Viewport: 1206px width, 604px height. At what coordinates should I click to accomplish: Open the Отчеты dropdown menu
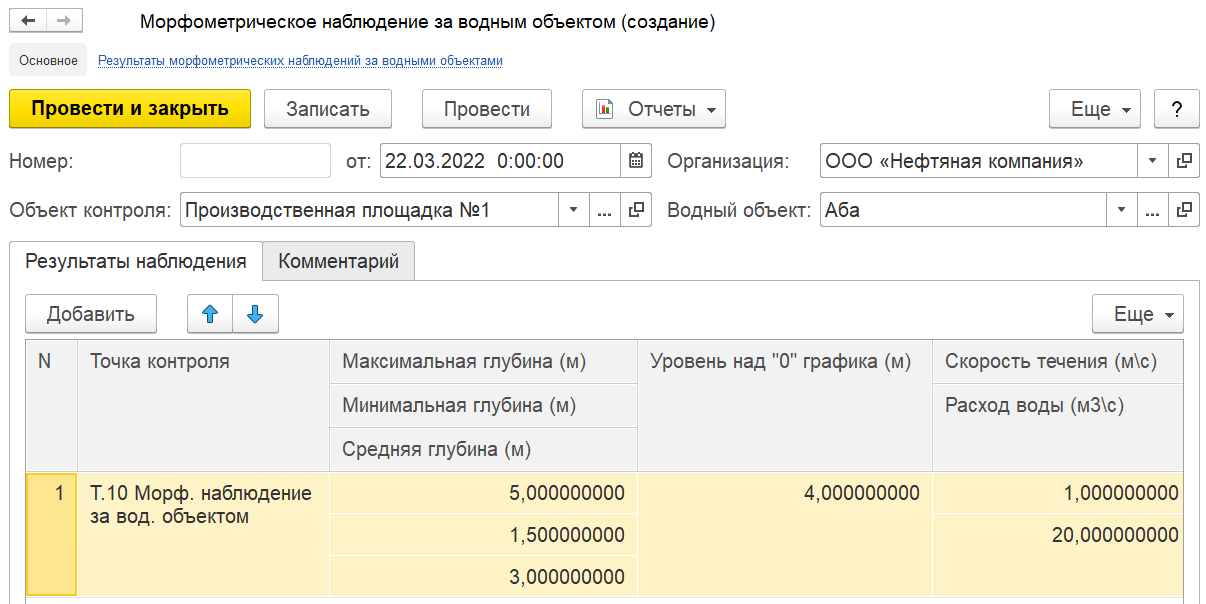[x=654, y=109]
